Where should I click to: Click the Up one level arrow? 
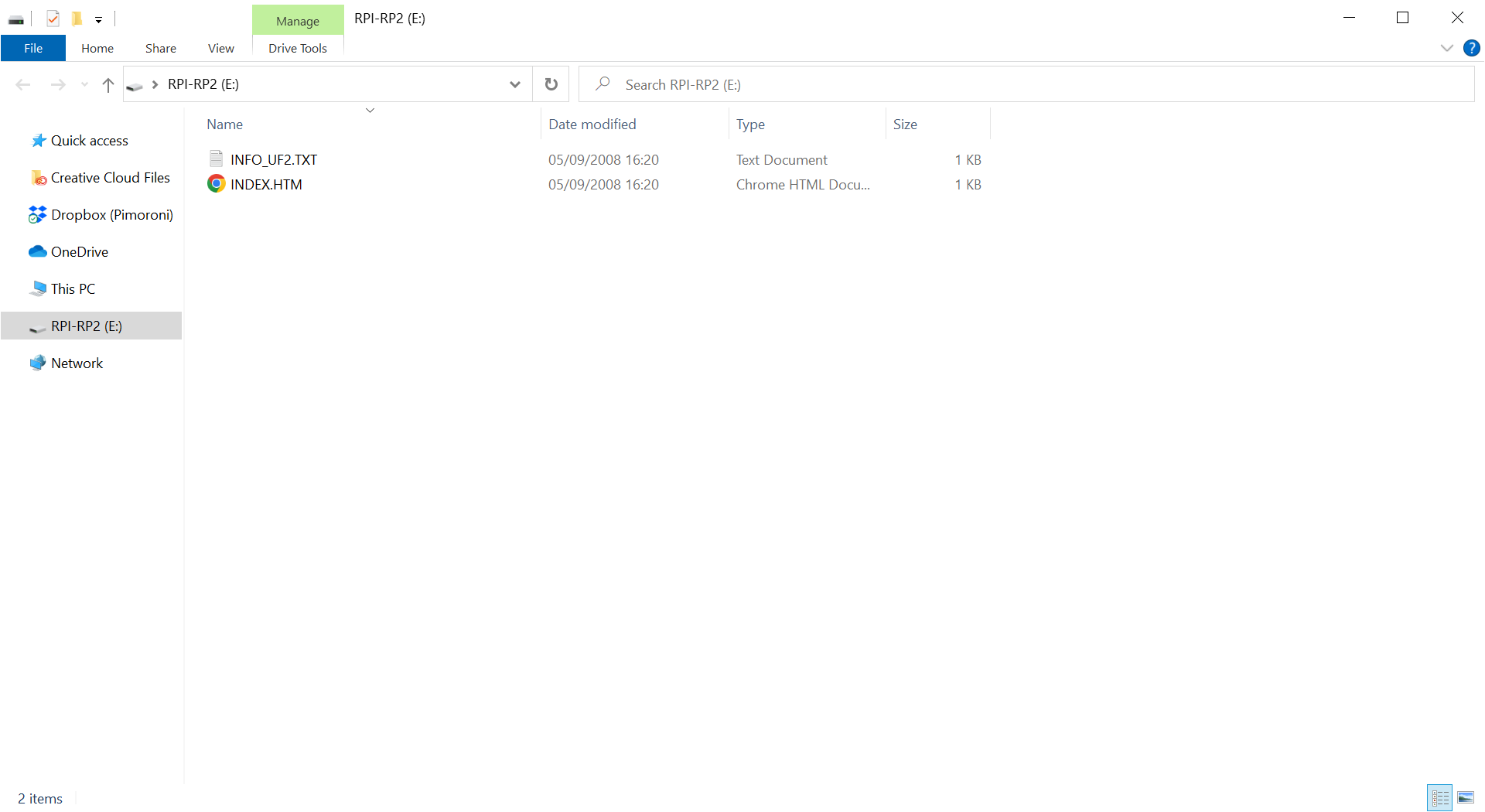point(108,84)
